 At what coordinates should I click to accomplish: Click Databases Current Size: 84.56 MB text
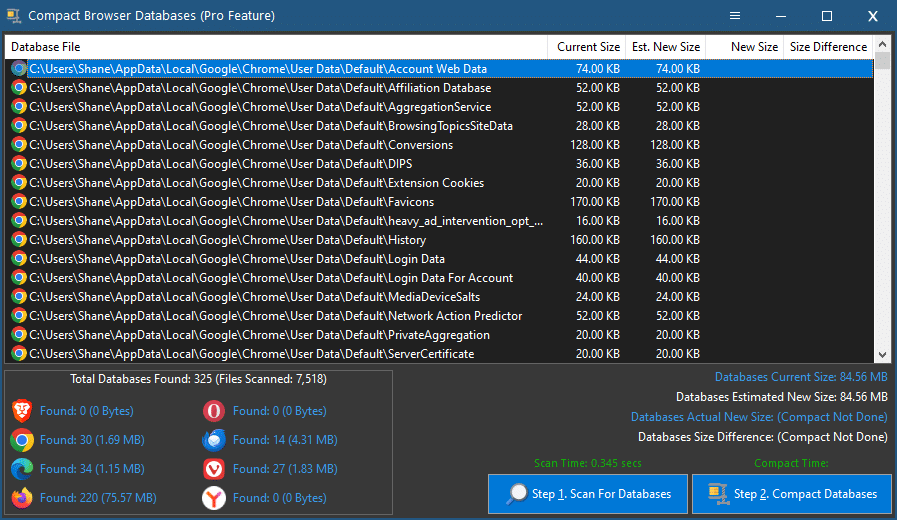[801, 377]
